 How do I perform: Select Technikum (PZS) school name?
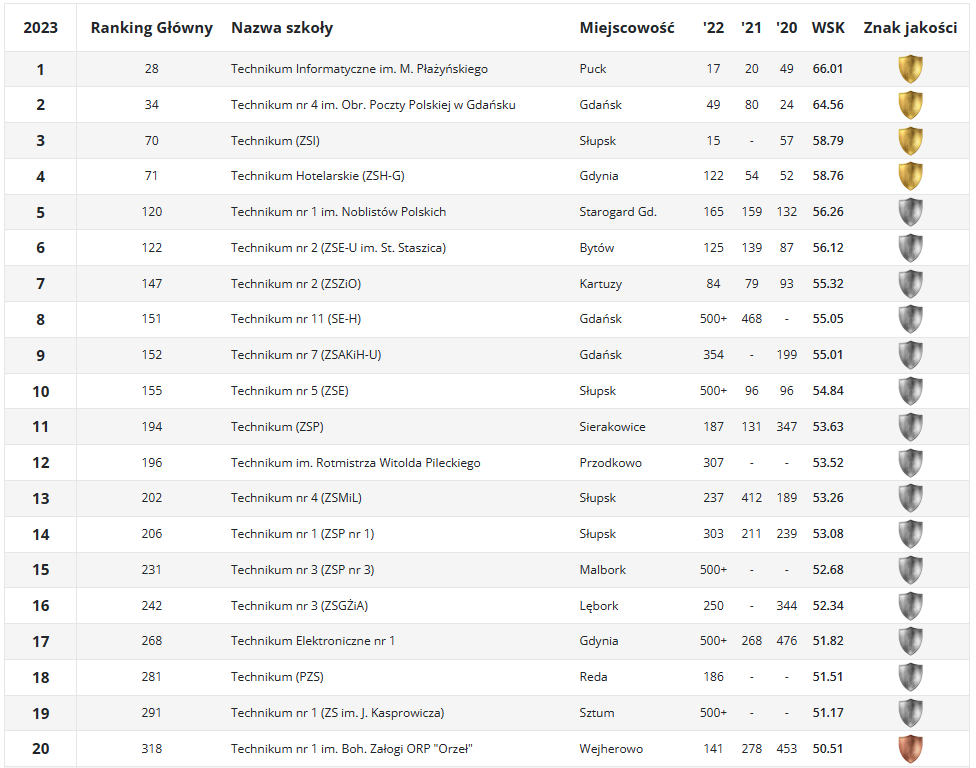[277, 677]
